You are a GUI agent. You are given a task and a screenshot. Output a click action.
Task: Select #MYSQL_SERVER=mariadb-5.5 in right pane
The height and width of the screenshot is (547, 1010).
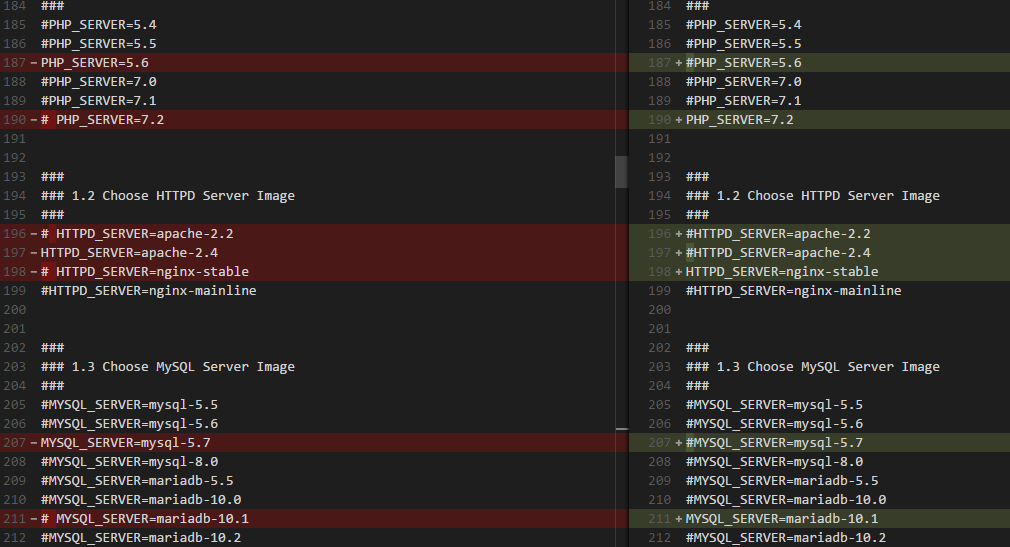[x=782, y=481]
